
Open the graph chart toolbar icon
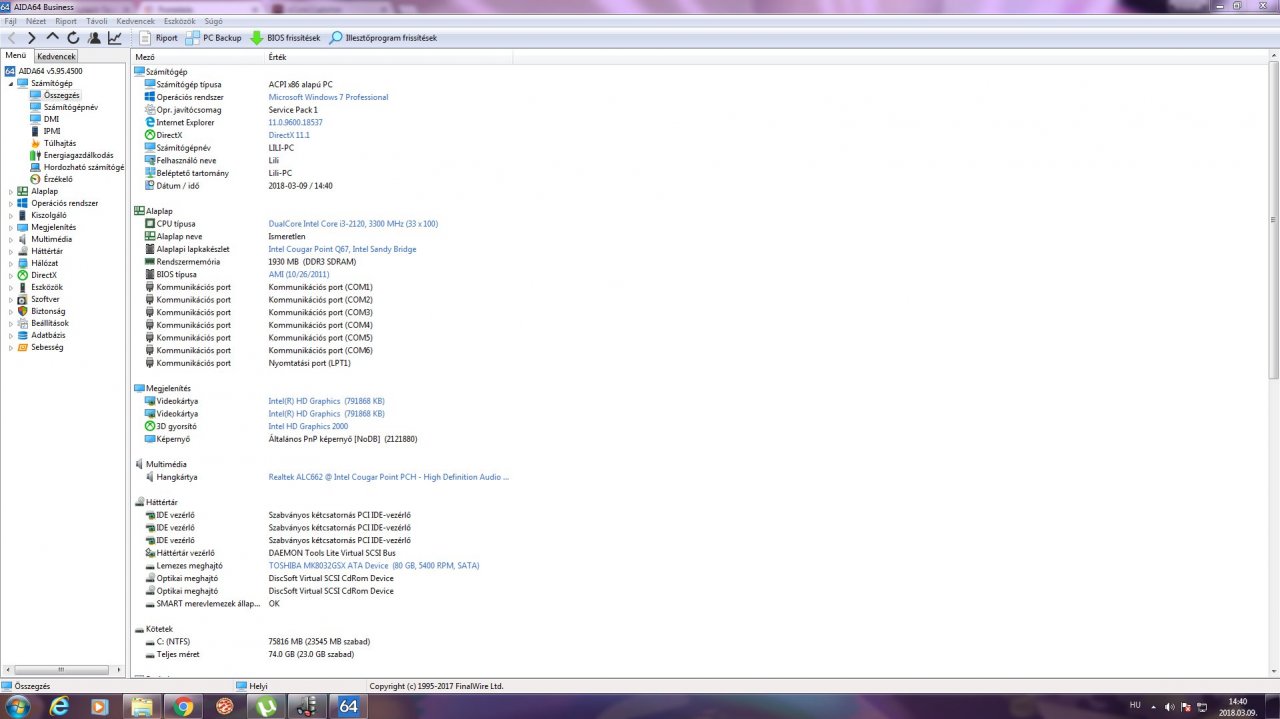tap(115, 38)
